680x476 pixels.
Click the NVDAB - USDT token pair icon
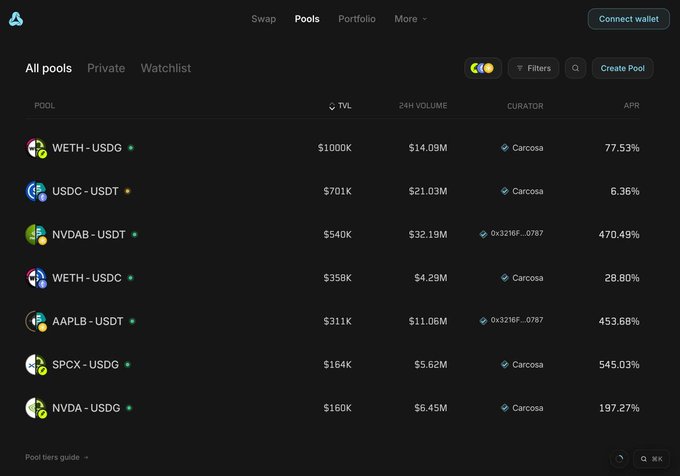pyautogui.click(x=36, y=235)
